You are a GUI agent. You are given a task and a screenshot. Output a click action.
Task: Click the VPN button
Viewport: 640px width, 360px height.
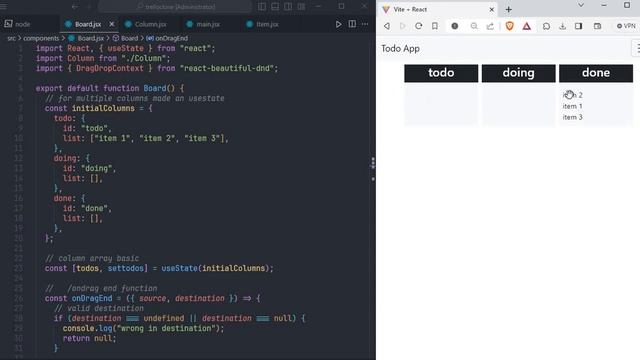(626, 26)
